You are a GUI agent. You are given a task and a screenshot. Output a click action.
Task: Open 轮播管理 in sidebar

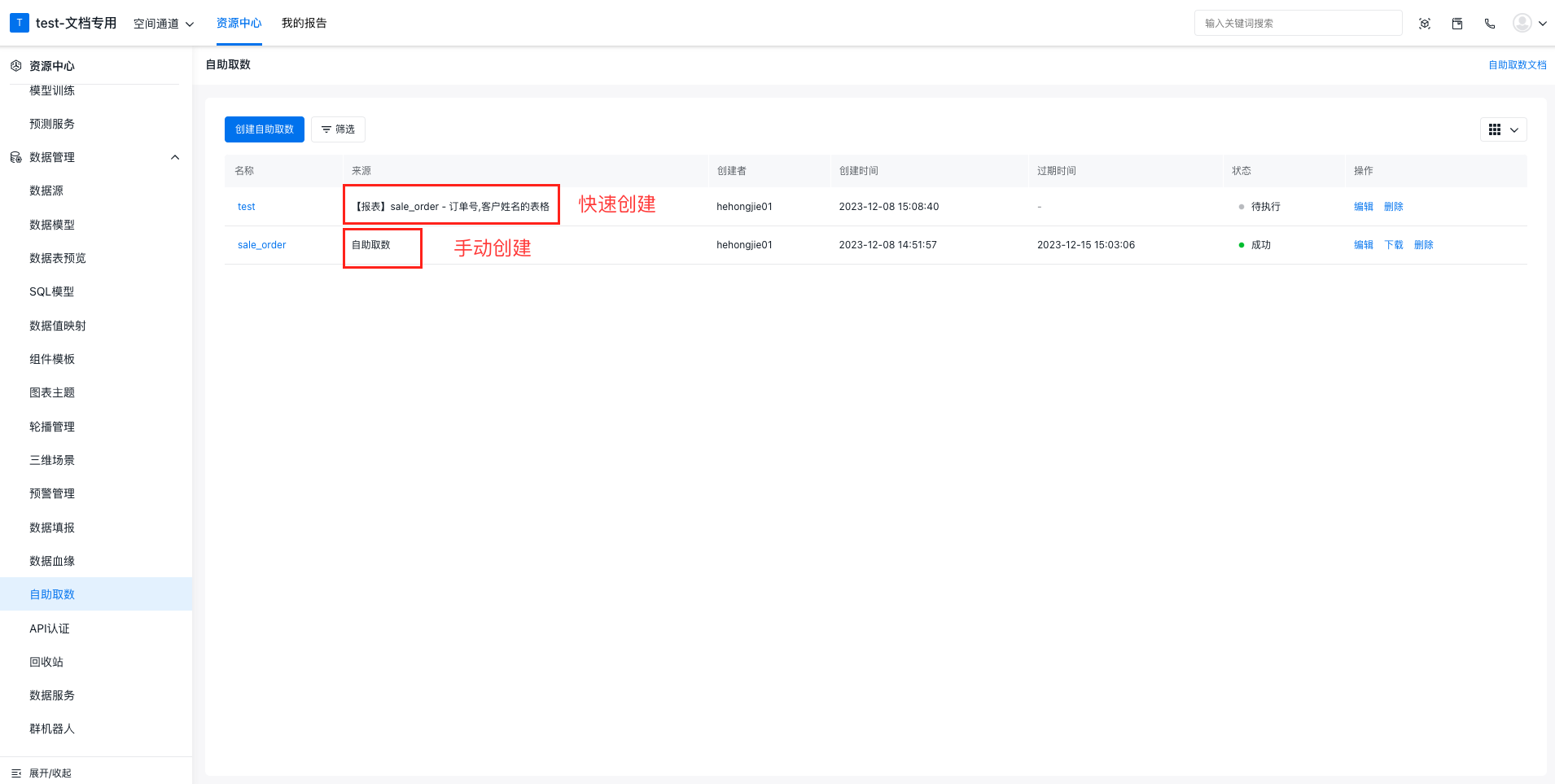click(x=52, y=427)
